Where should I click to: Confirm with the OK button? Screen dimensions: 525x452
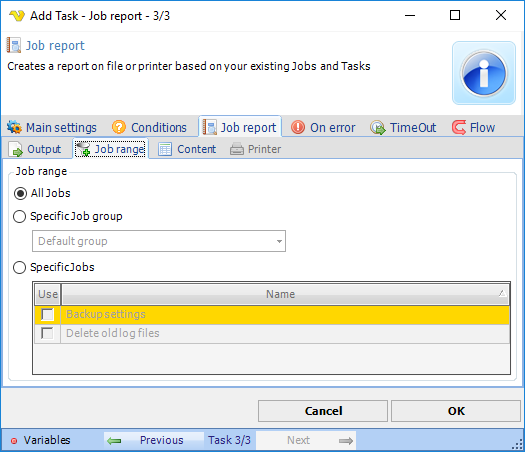coord(456,411)
